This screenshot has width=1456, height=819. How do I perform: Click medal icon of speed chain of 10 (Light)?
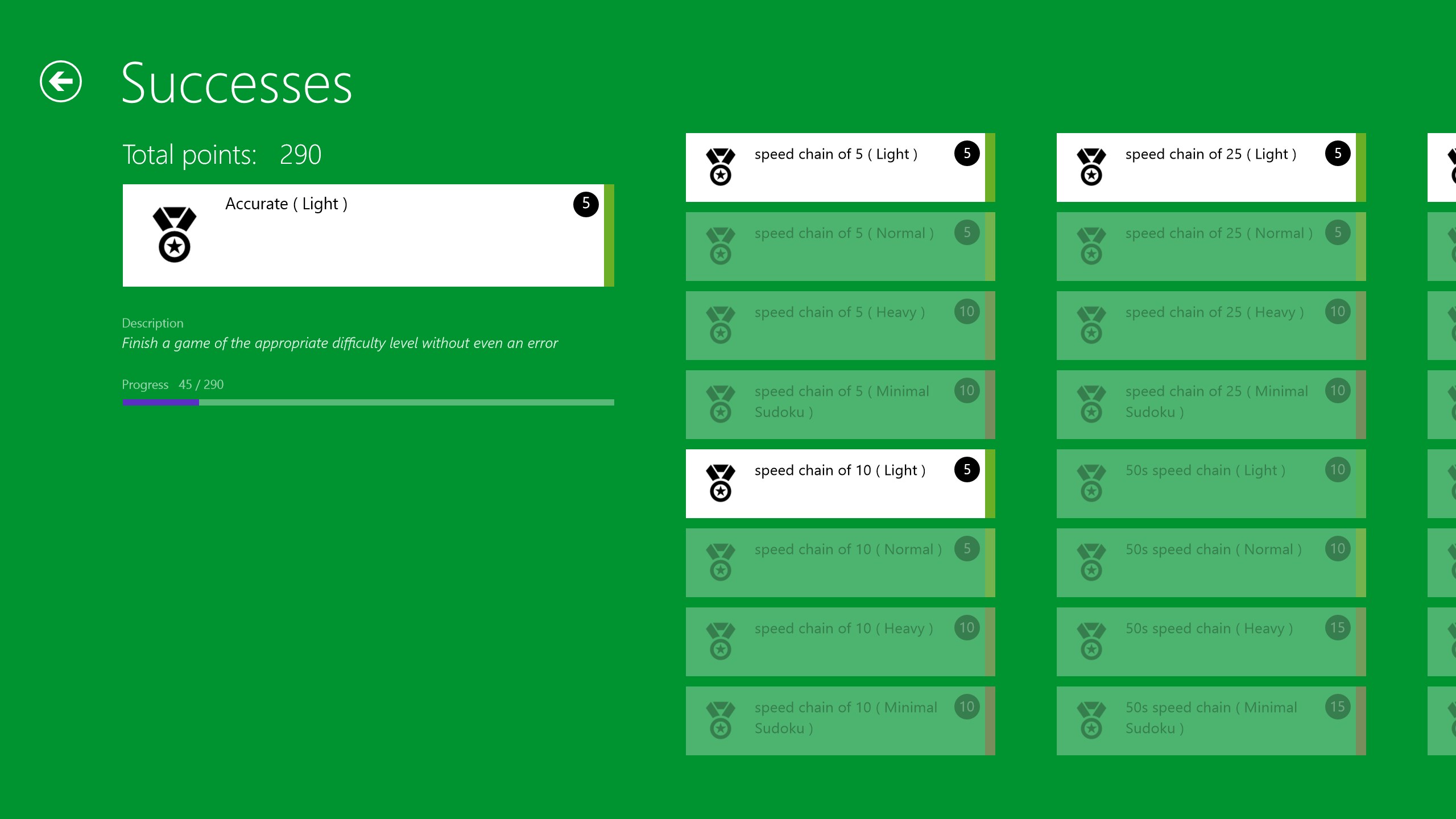[720, 483]
